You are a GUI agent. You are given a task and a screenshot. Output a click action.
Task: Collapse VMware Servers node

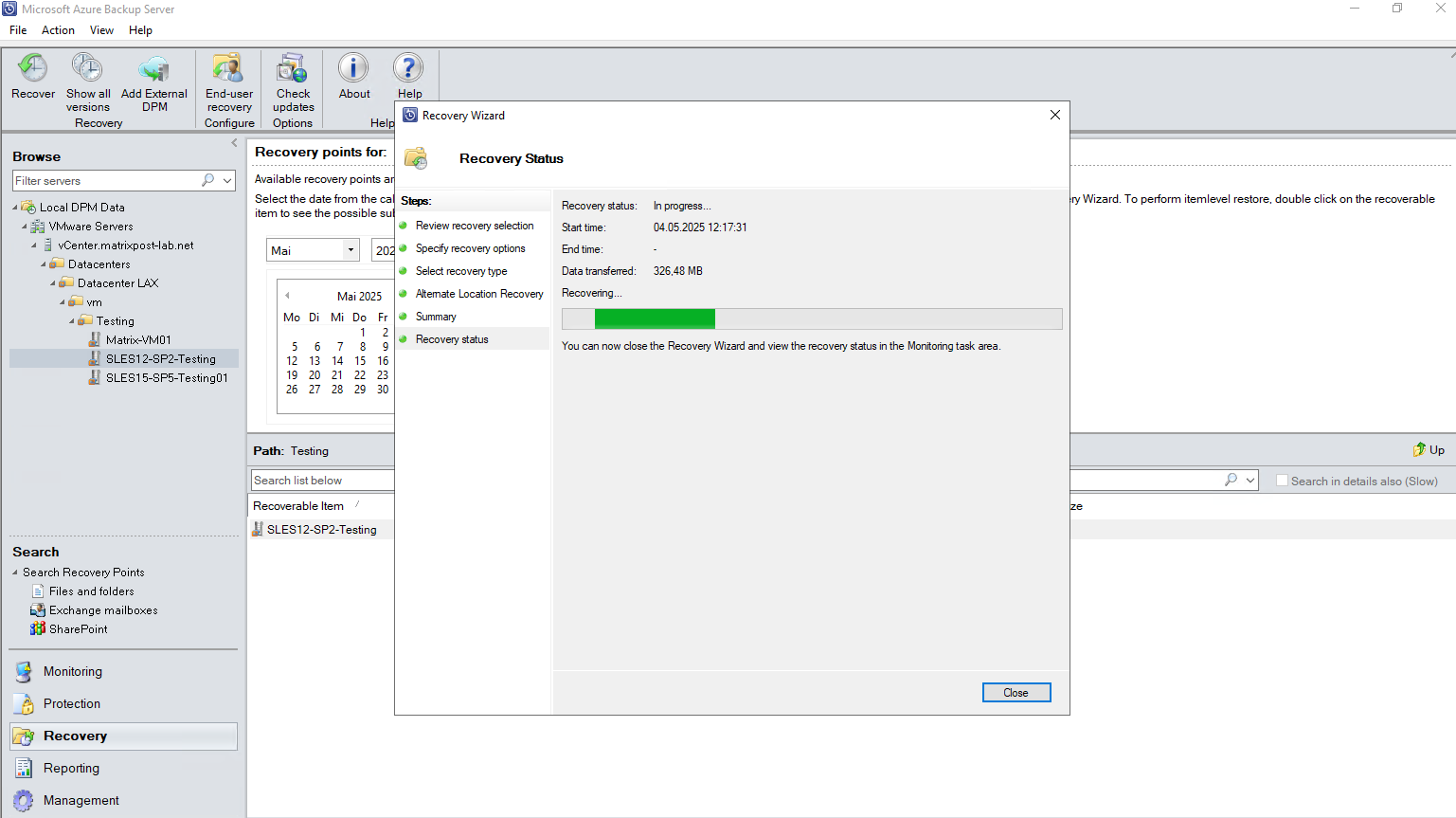click(x=25, y=227)
